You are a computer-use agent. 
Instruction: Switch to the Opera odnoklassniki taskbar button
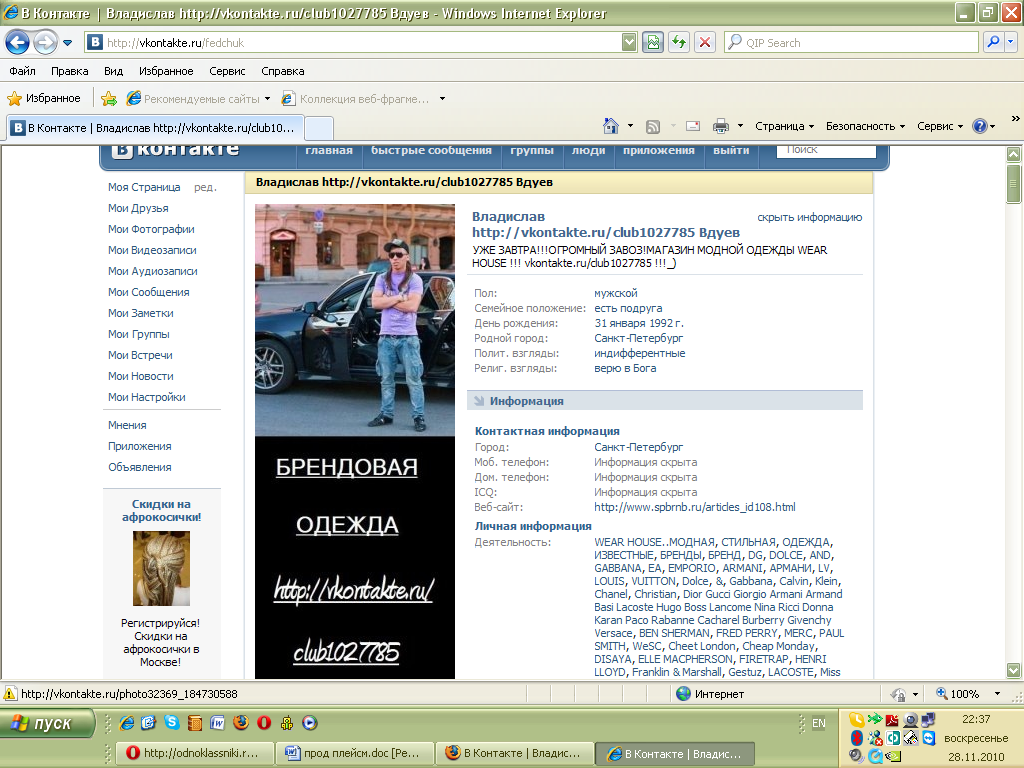click(195, 753)
